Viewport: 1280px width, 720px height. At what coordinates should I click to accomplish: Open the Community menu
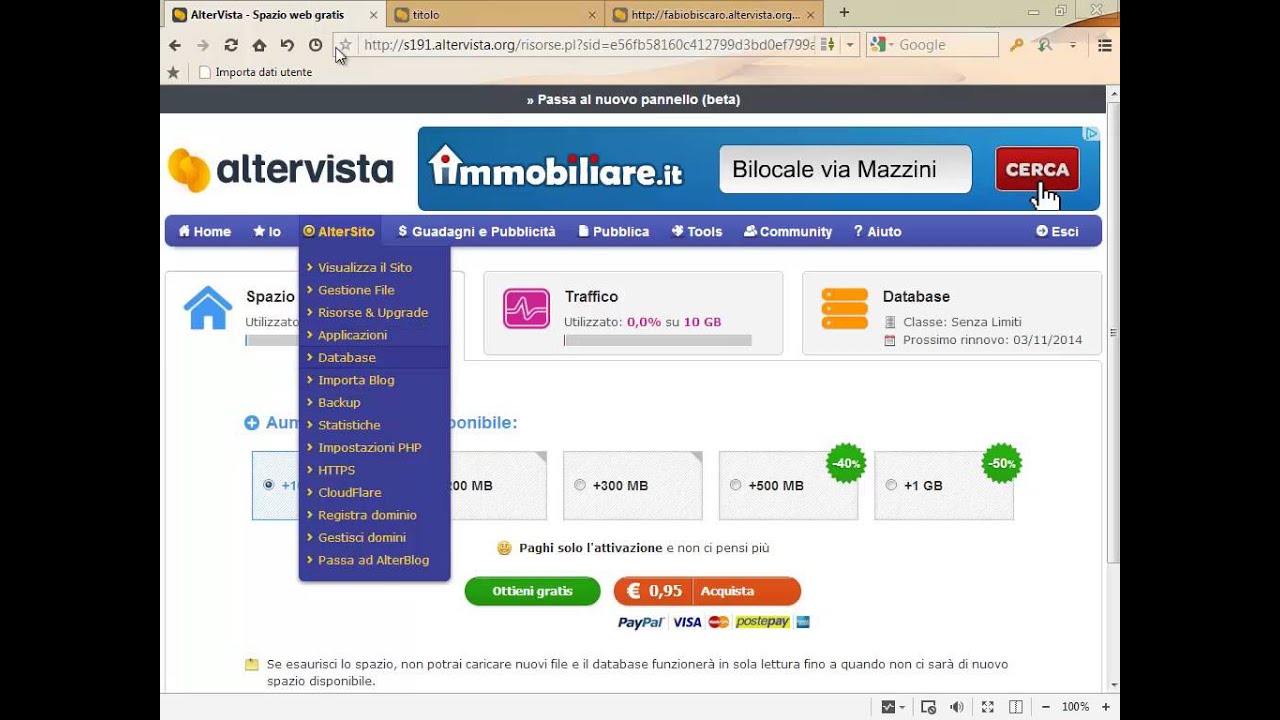click(x=788, y=231)
